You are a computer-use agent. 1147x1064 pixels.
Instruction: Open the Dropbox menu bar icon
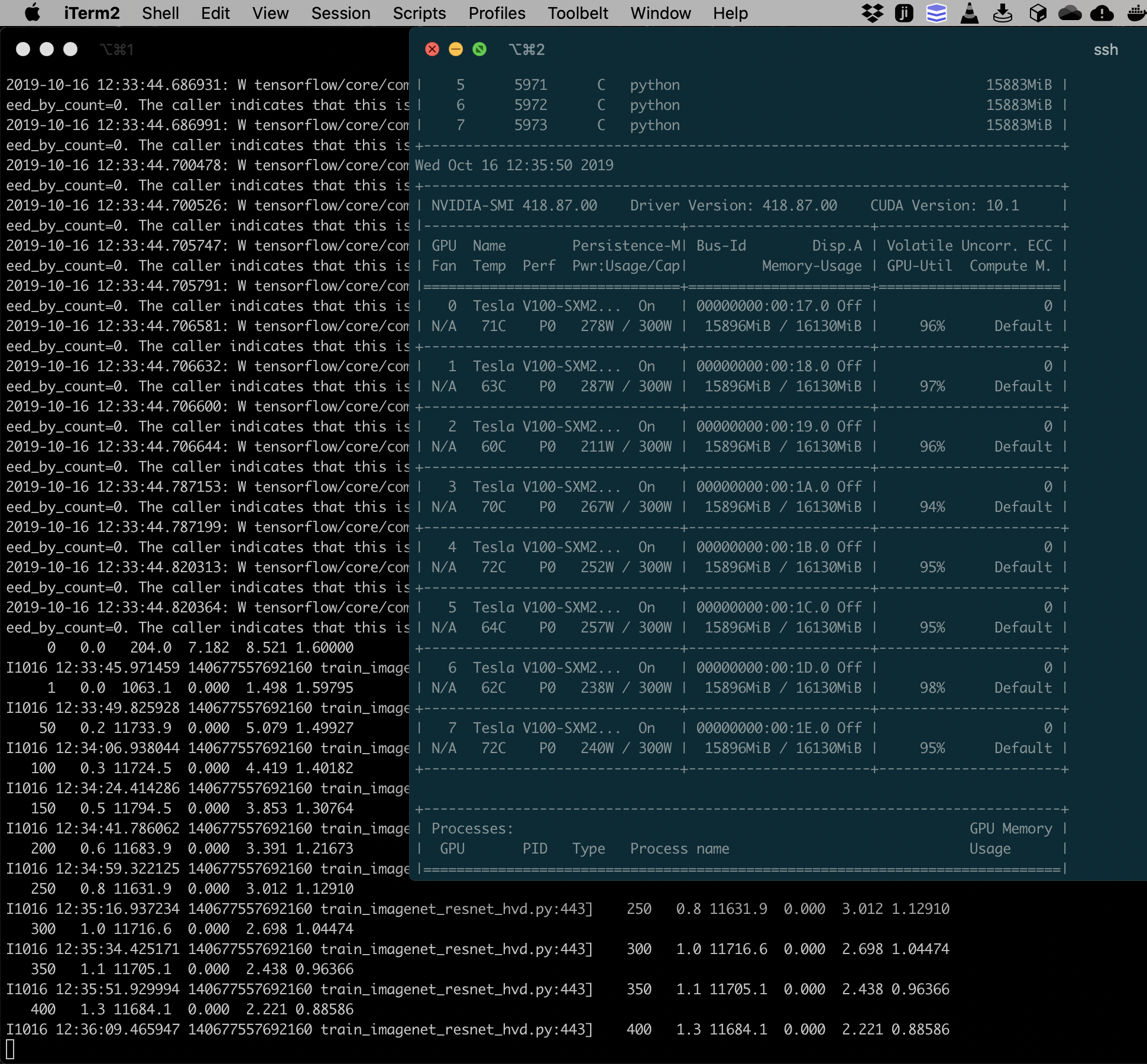click(x=872, y=13)
